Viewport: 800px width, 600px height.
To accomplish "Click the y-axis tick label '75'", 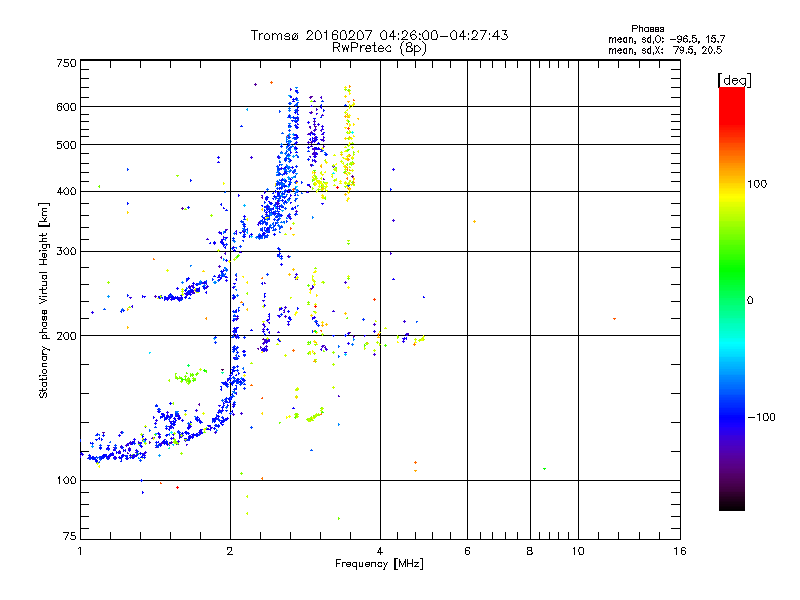I will [x=70, y=536].
